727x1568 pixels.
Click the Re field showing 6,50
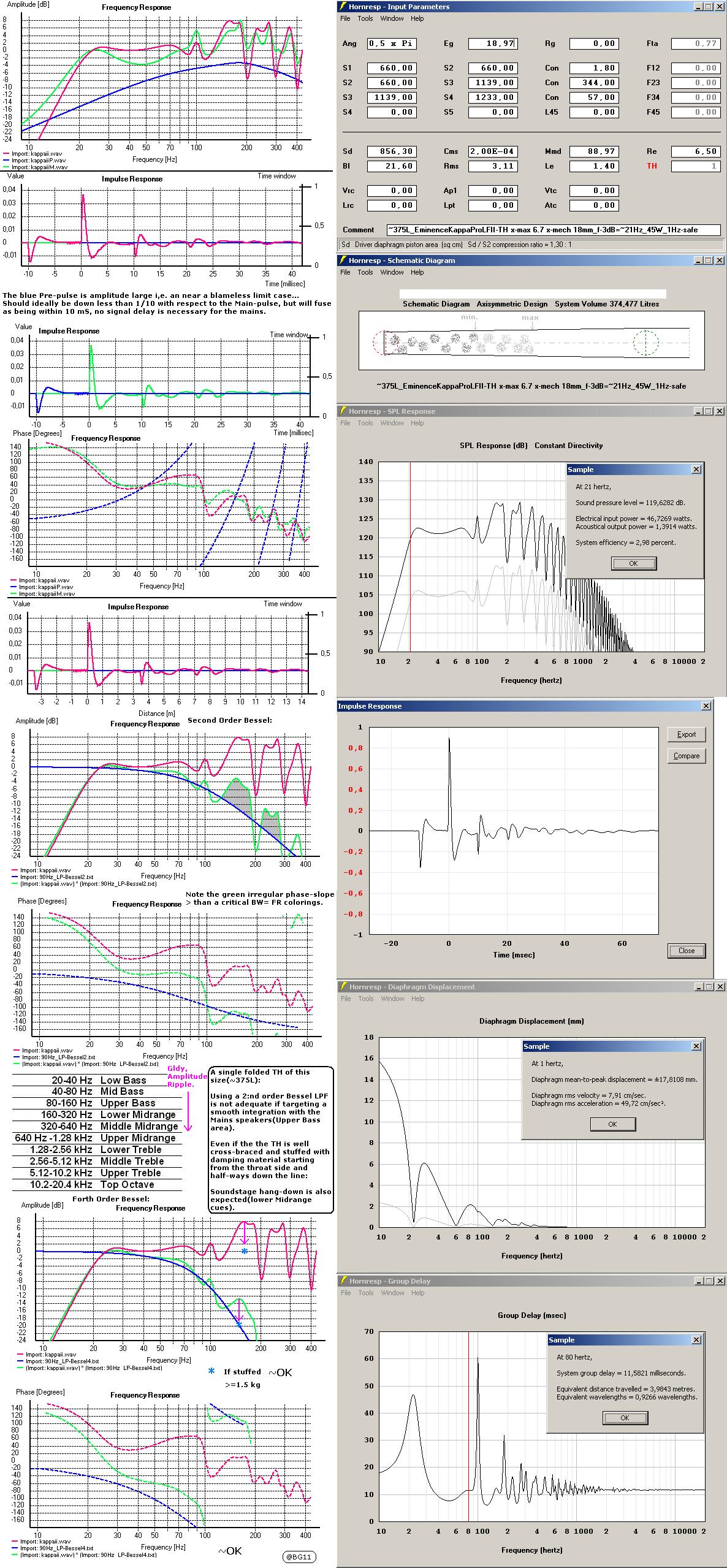click(x=696, y=151)
